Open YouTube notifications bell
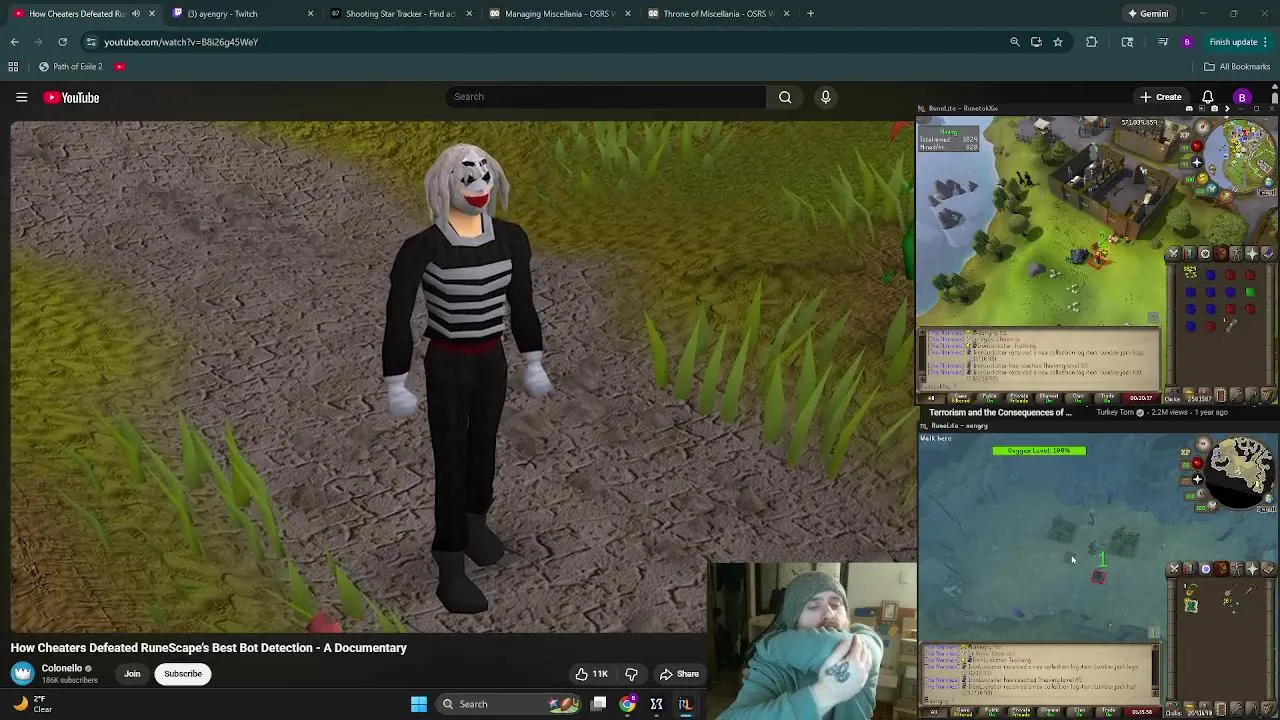This screenshot has height=720, width=1280. click(1207, 97)
